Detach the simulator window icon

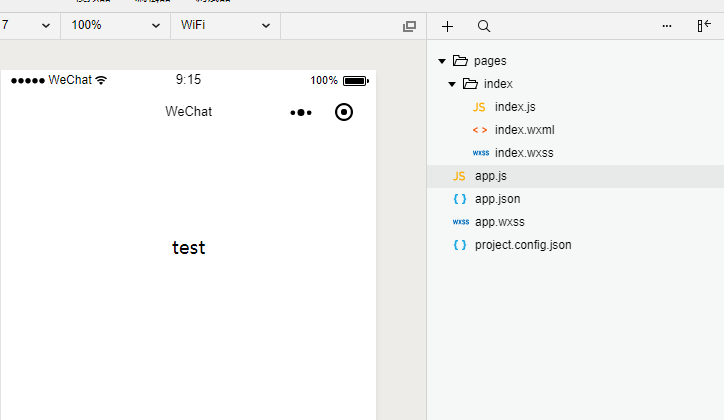[409, 26]
